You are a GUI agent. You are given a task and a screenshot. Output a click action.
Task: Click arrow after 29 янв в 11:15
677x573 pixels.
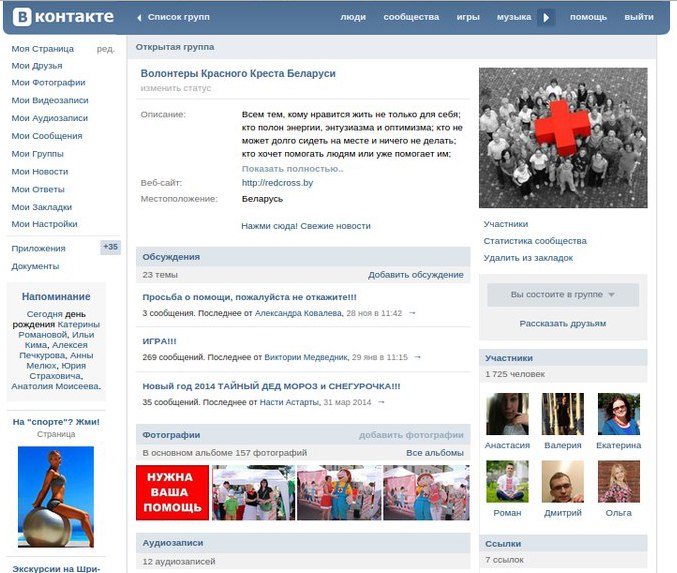(418, 357)
